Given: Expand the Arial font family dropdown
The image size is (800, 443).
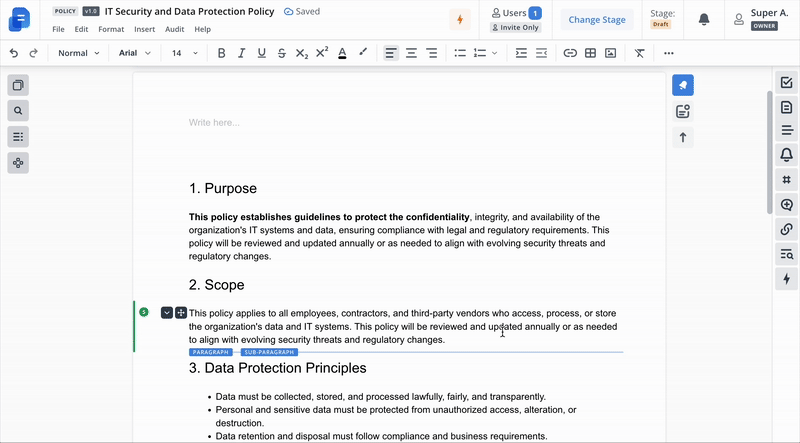Looking at the screenshot, I should pos(135,53).
